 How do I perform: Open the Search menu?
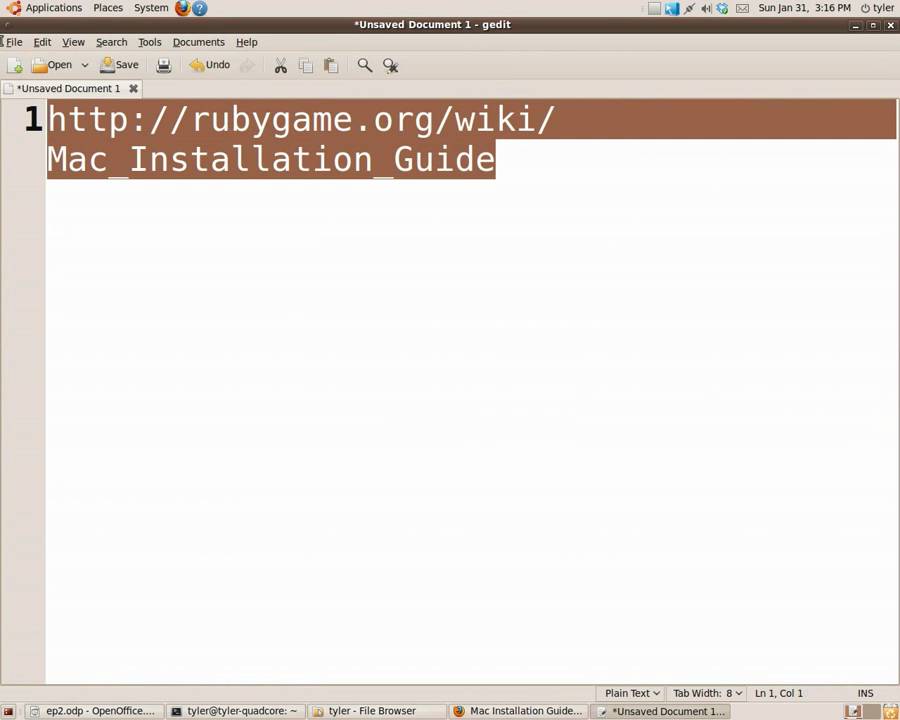pyautogui.click(x=111, y=42)
